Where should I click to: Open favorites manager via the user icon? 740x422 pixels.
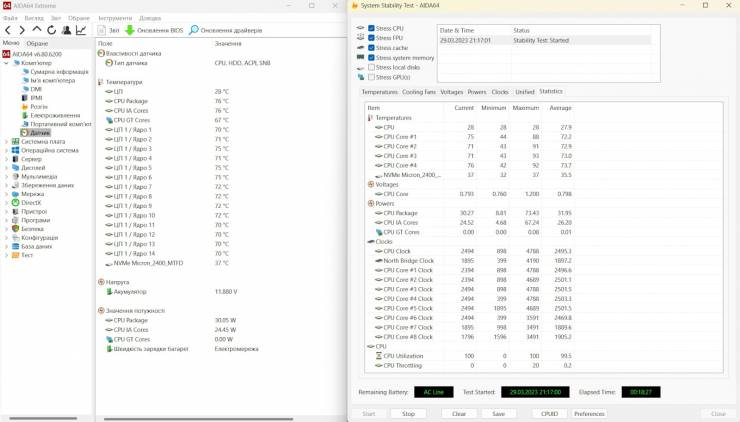click(x=67, y=30)
